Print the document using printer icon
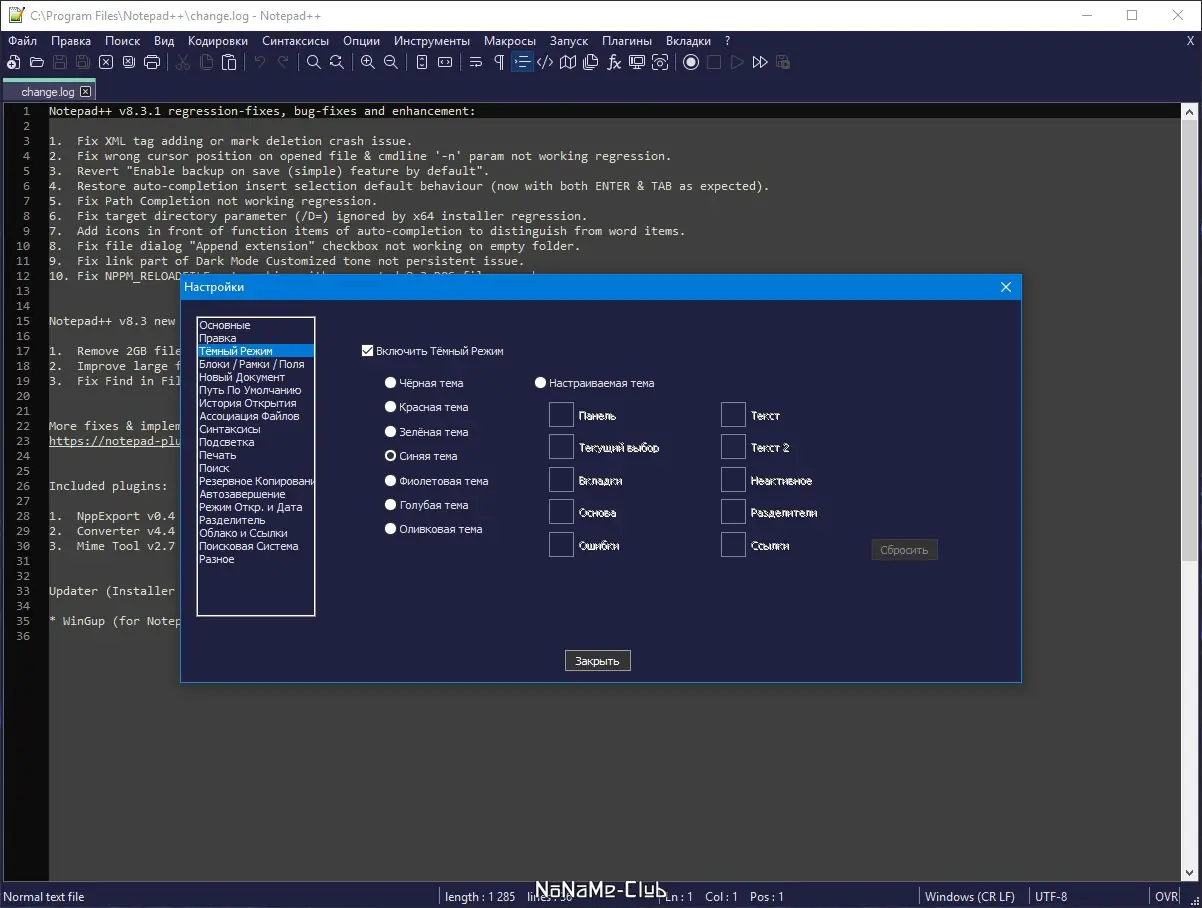This screenshot has height=908, width=1202. pos(152,62)
